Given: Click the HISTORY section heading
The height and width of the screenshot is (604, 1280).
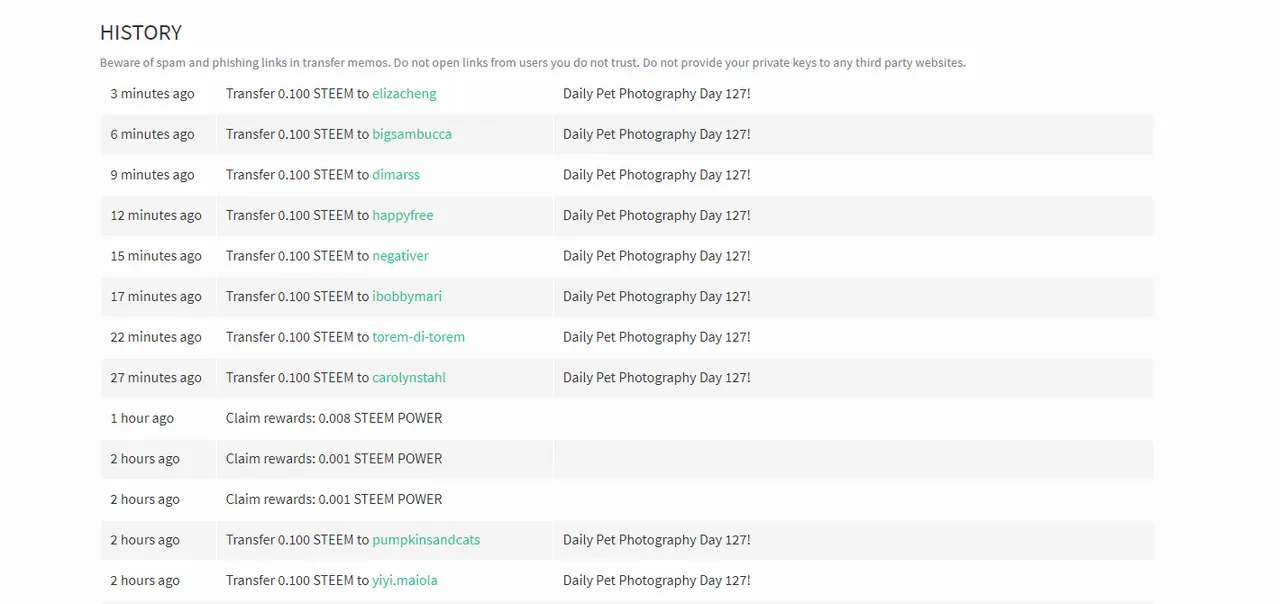Looking at the screenshot, I should pyautogui.click(x=141, y=33).
